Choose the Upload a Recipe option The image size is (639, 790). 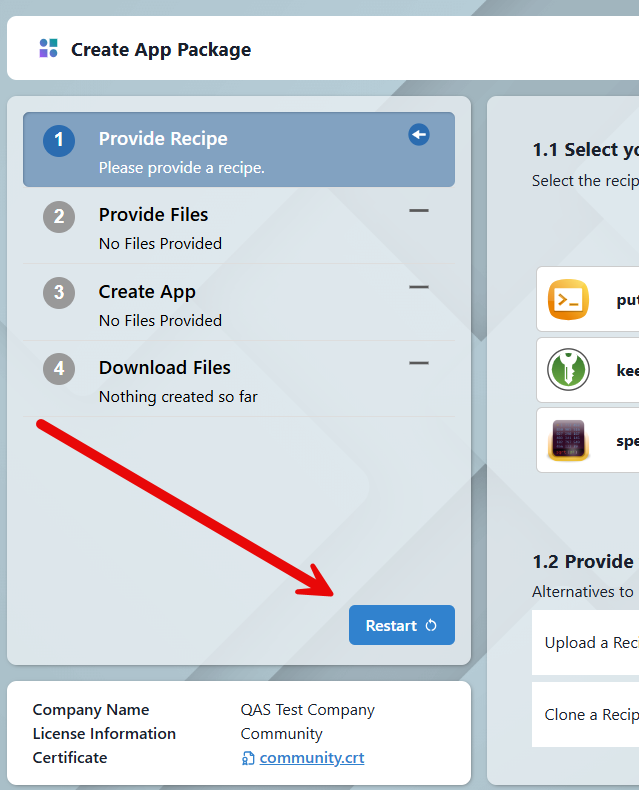pyautogui.click(x=590, y=643)
